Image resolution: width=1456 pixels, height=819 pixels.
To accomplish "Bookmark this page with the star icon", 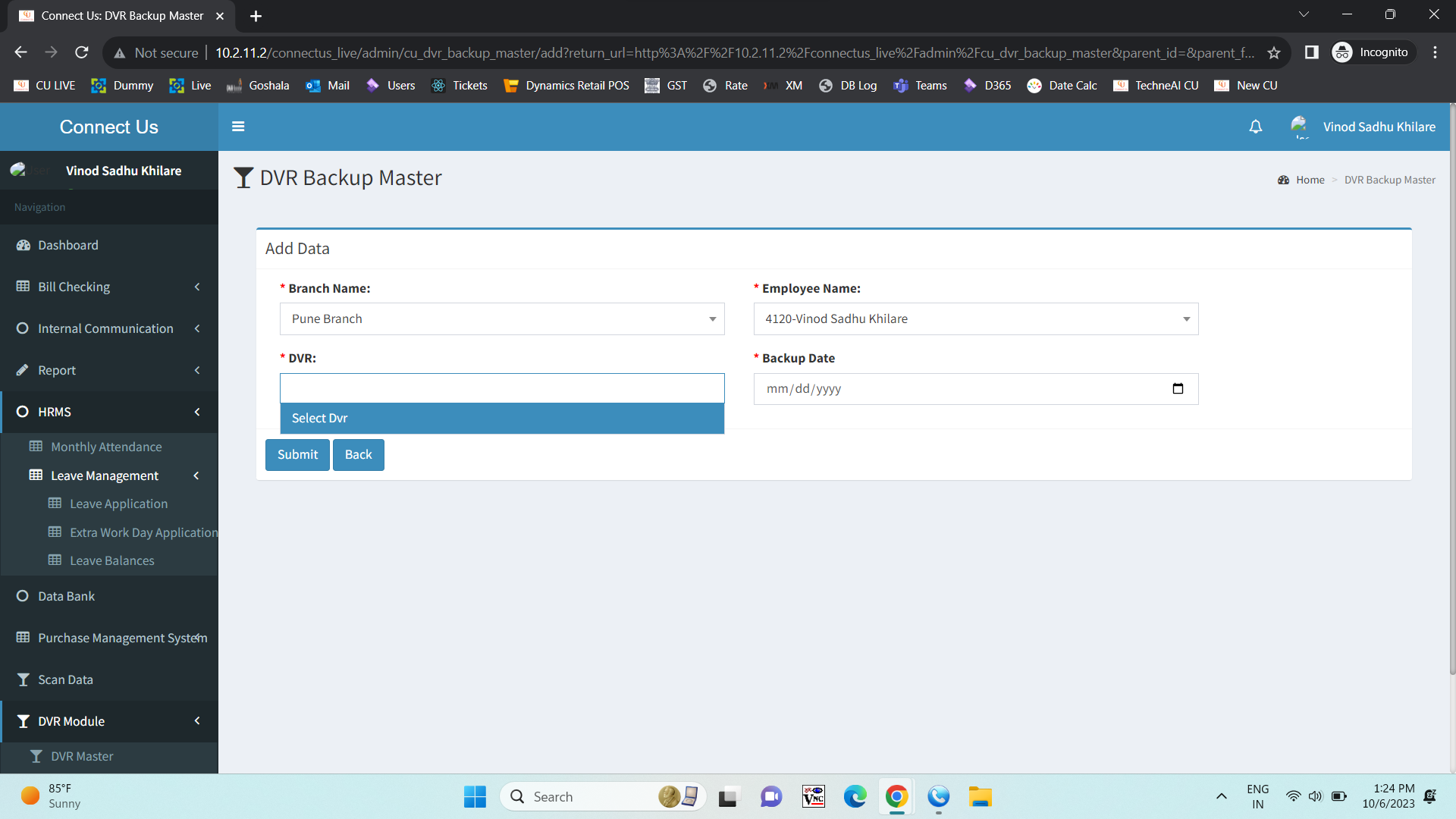I will point(1274,53).
